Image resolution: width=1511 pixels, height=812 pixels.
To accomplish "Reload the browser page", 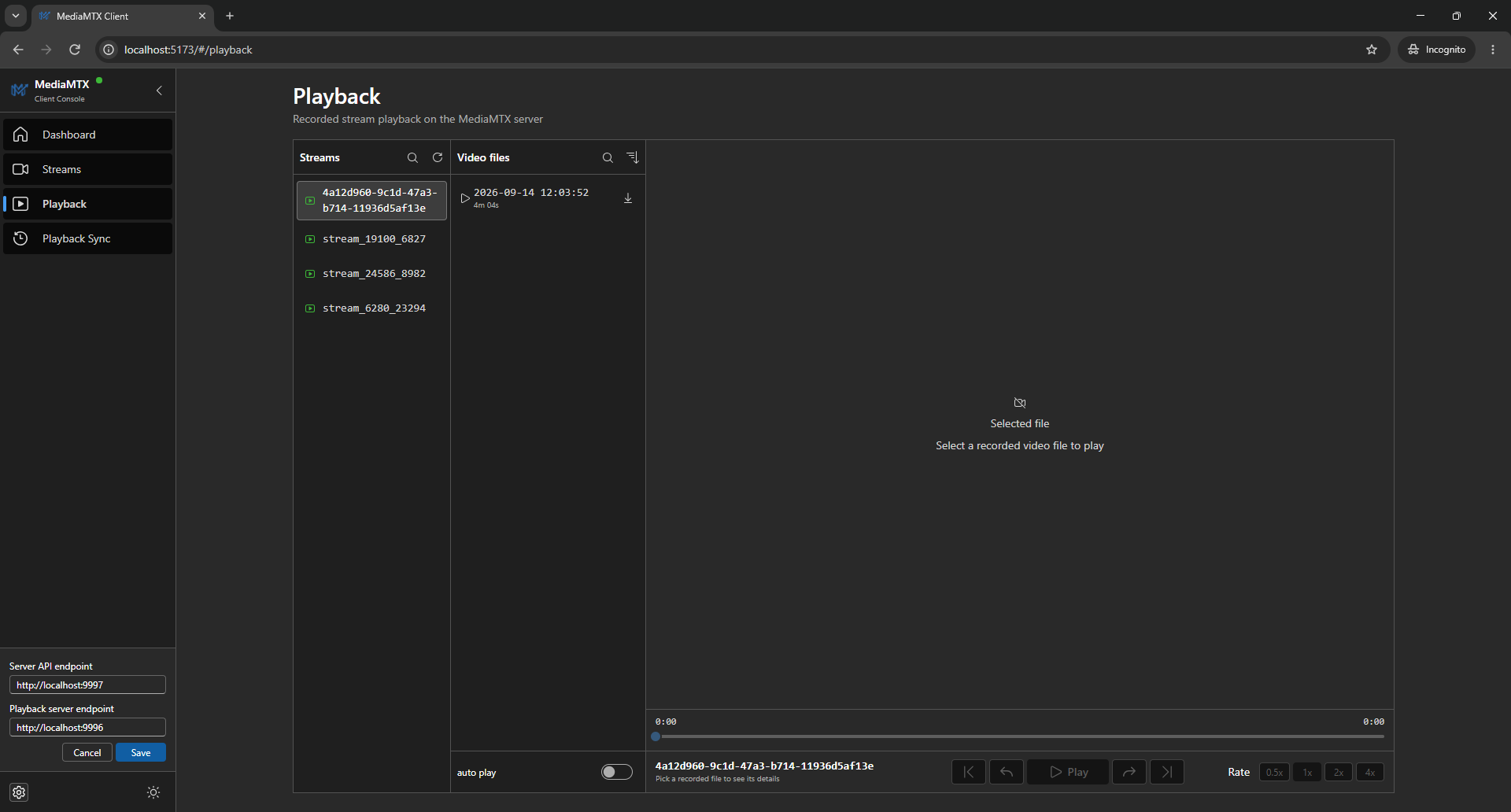I will point(75,50).
